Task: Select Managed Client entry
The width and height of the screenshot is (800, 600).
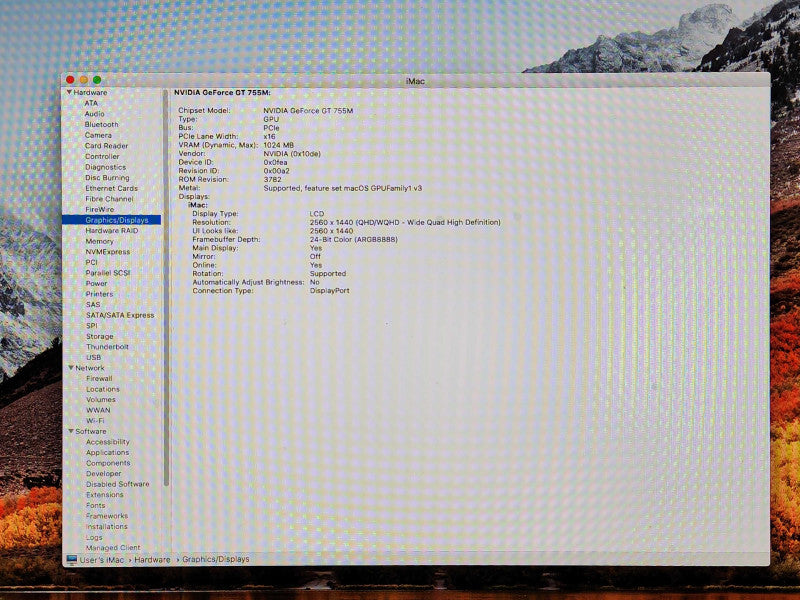Action: [x=113, y=547]
